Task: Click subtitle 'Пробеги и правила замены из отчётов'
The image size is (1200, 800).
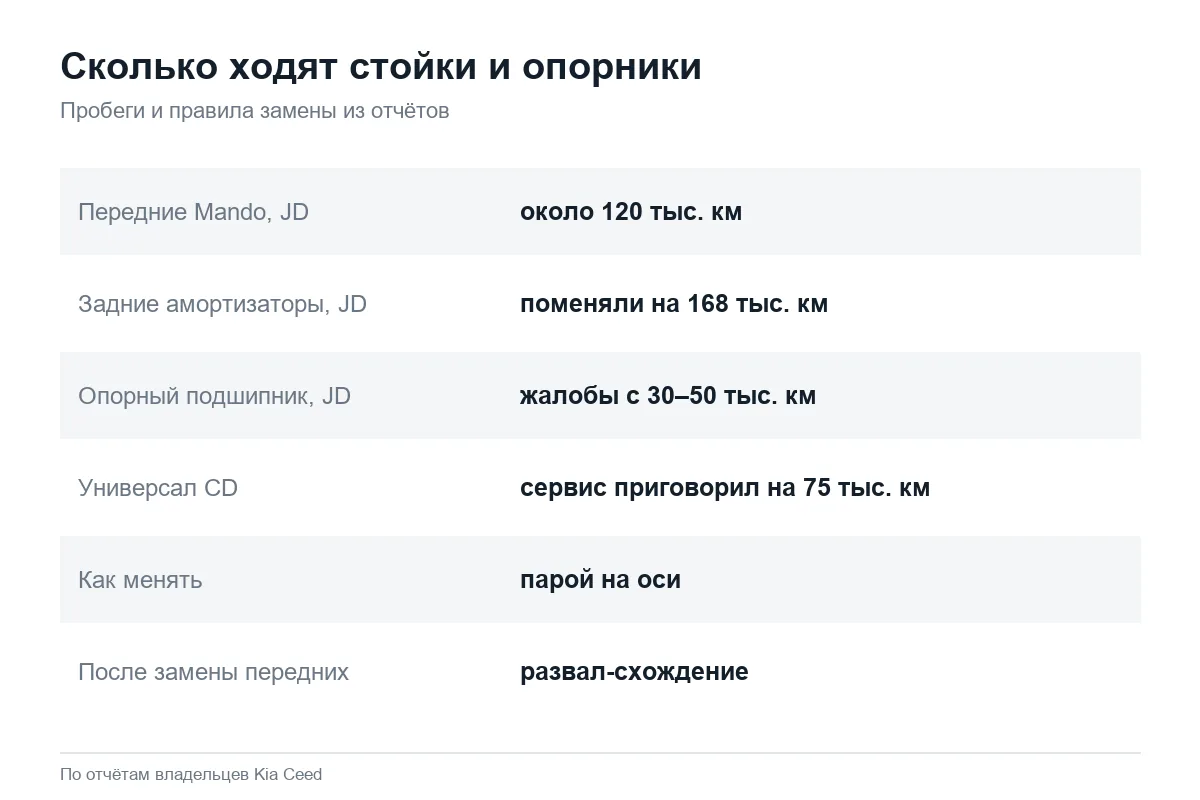Action: [x=255, y=111]
